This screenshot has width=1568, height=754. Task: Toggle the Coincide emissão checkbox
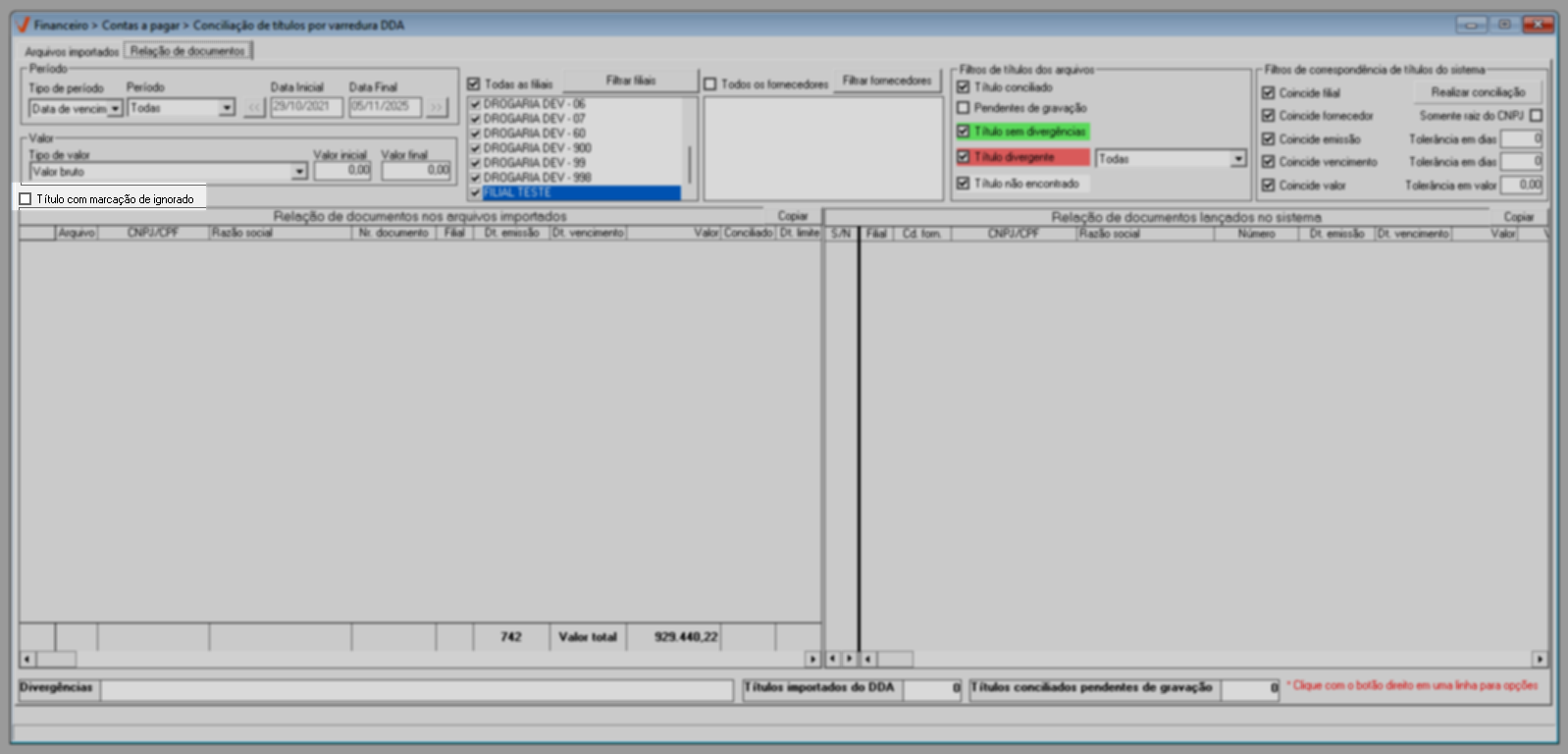(1269, 139)
